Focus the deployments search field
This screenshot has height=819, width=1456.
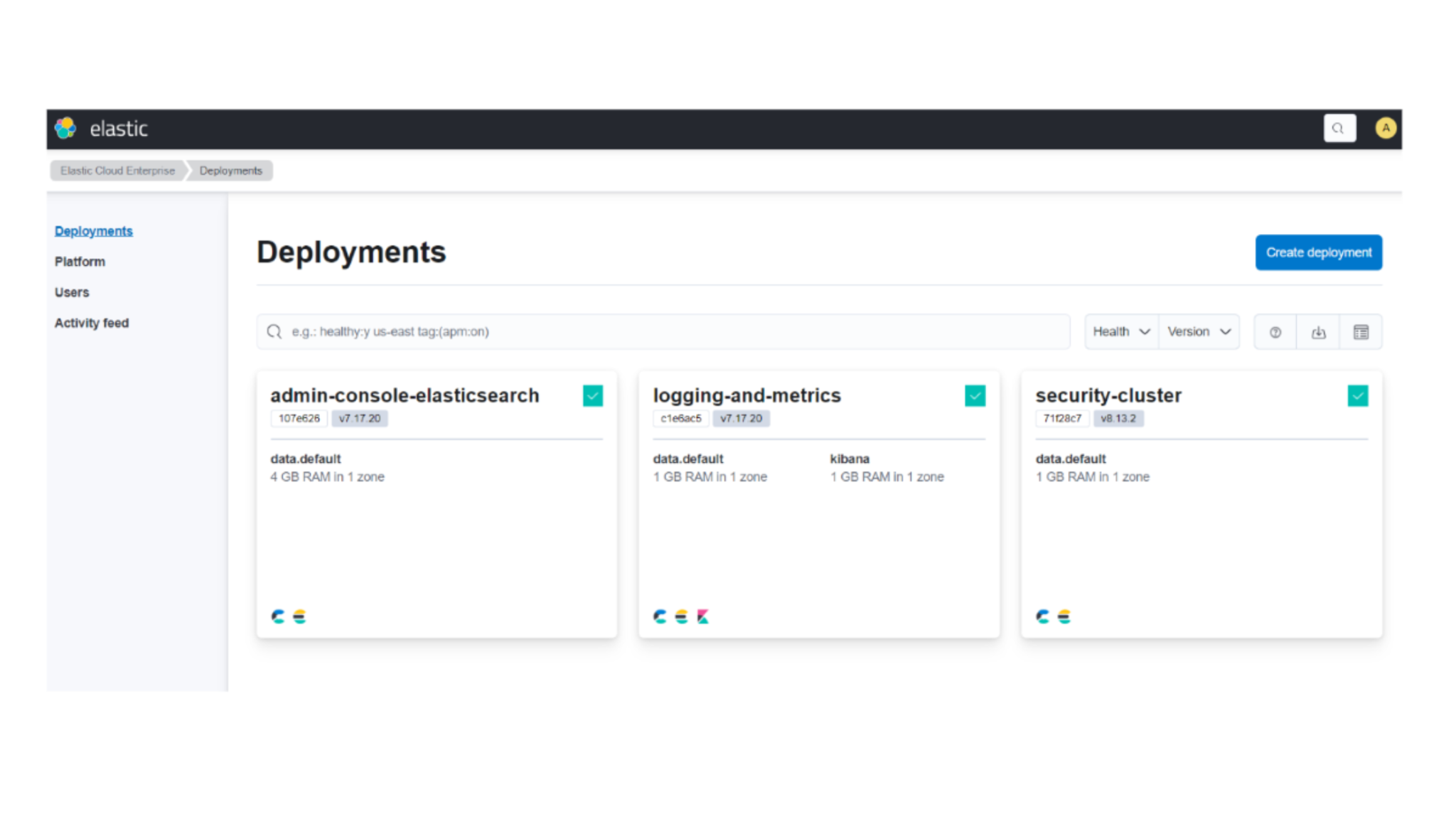point(663,331)
